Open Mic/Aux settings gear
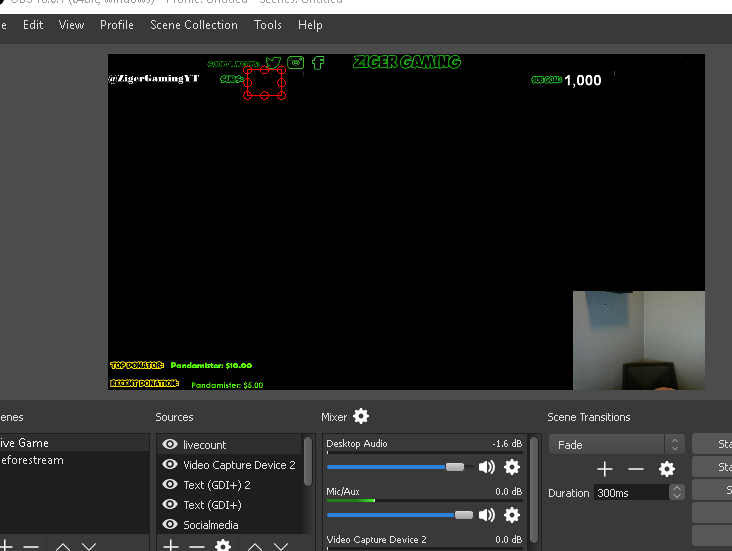Image resolution: width=732 pixels, height=551 pixels. (512, 515)
